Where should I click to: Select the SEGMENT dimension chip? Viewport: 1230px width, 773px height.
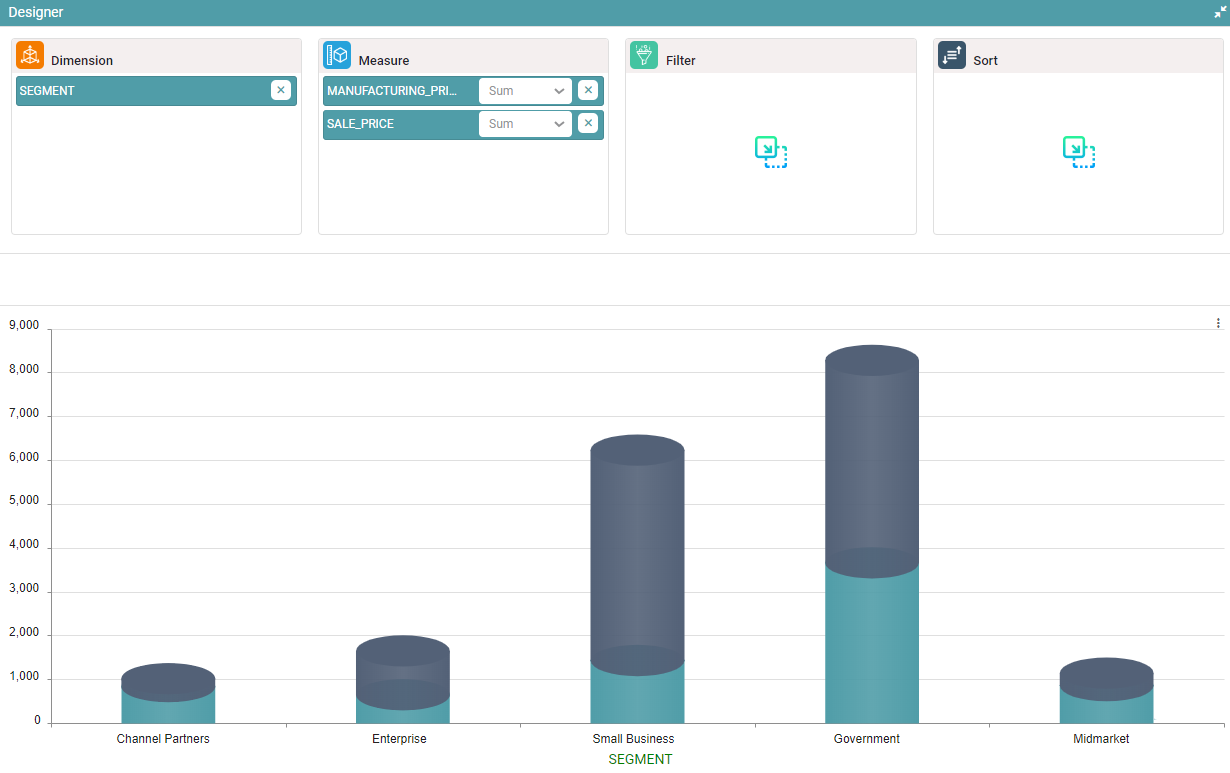click(x=140, y=91)
